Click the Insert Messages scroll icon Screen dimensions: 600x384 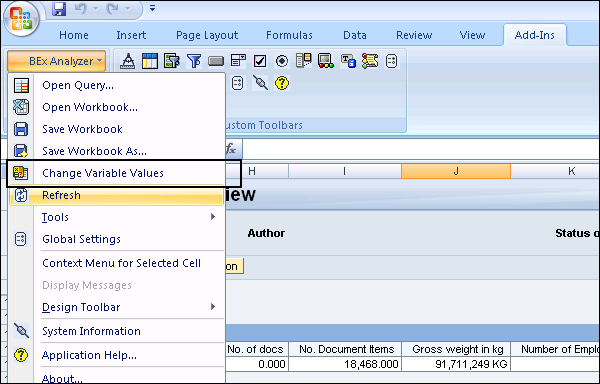pos(370,61)
